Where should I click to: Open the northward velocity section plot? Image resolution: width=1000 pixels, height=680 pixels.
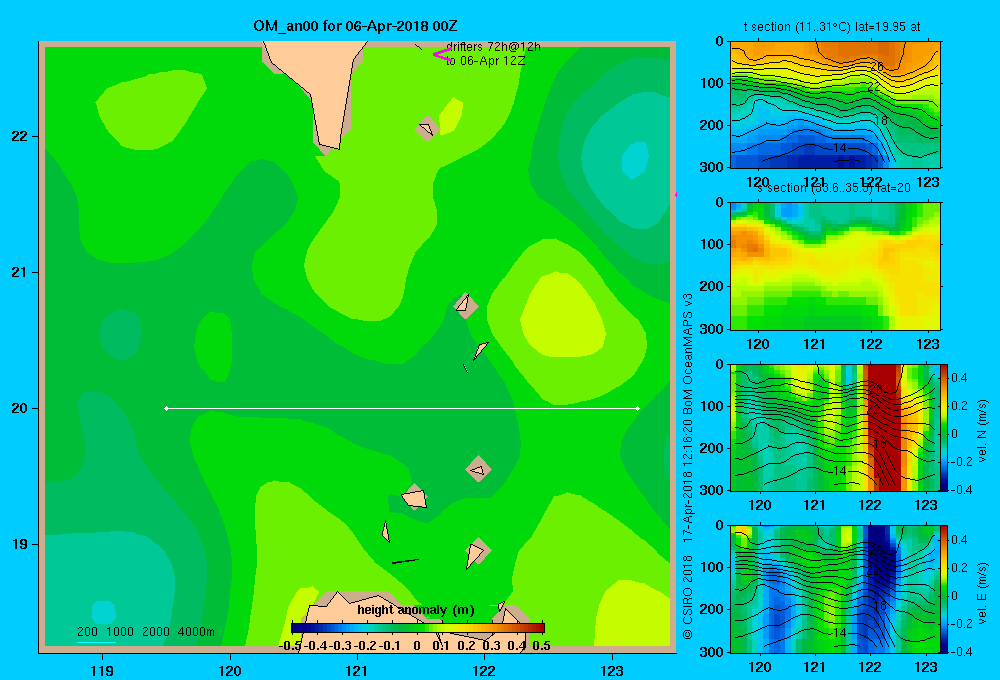click(x=835, y=427)
